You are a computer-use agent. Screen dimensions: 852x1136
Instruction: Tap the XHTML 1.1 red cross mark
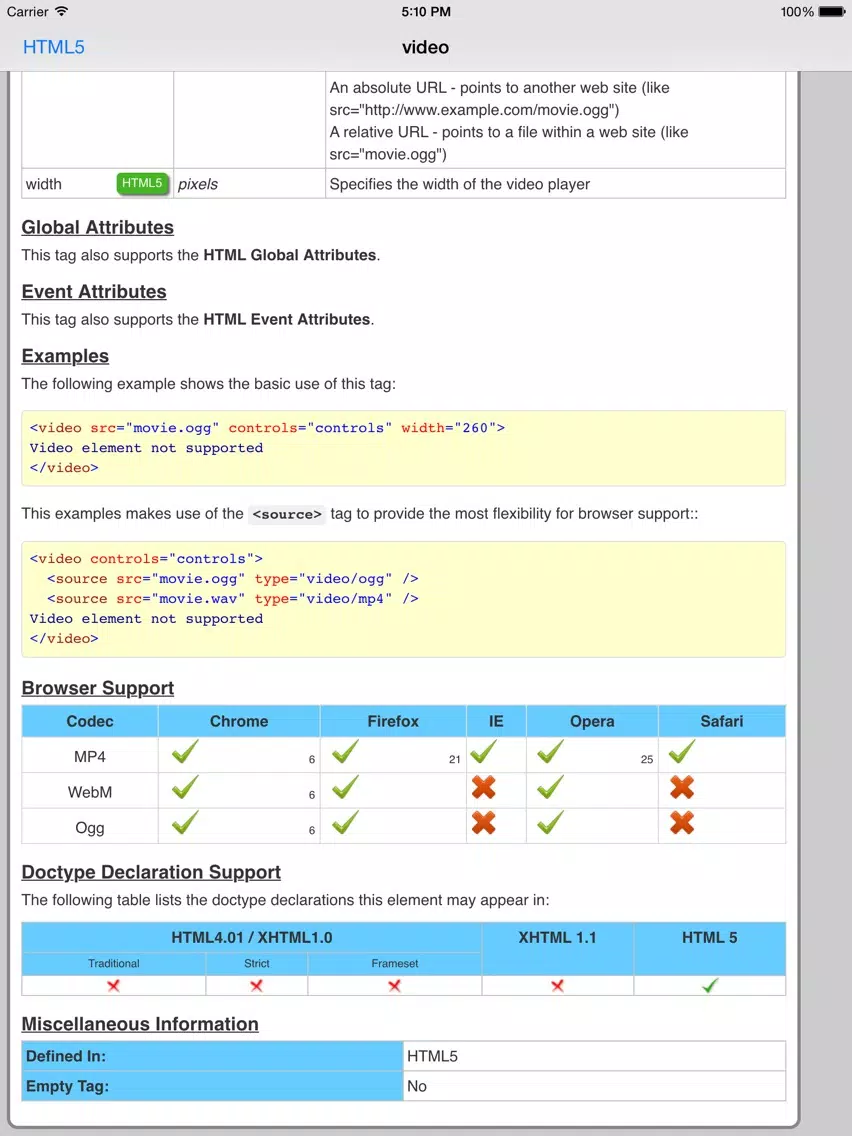557,986
